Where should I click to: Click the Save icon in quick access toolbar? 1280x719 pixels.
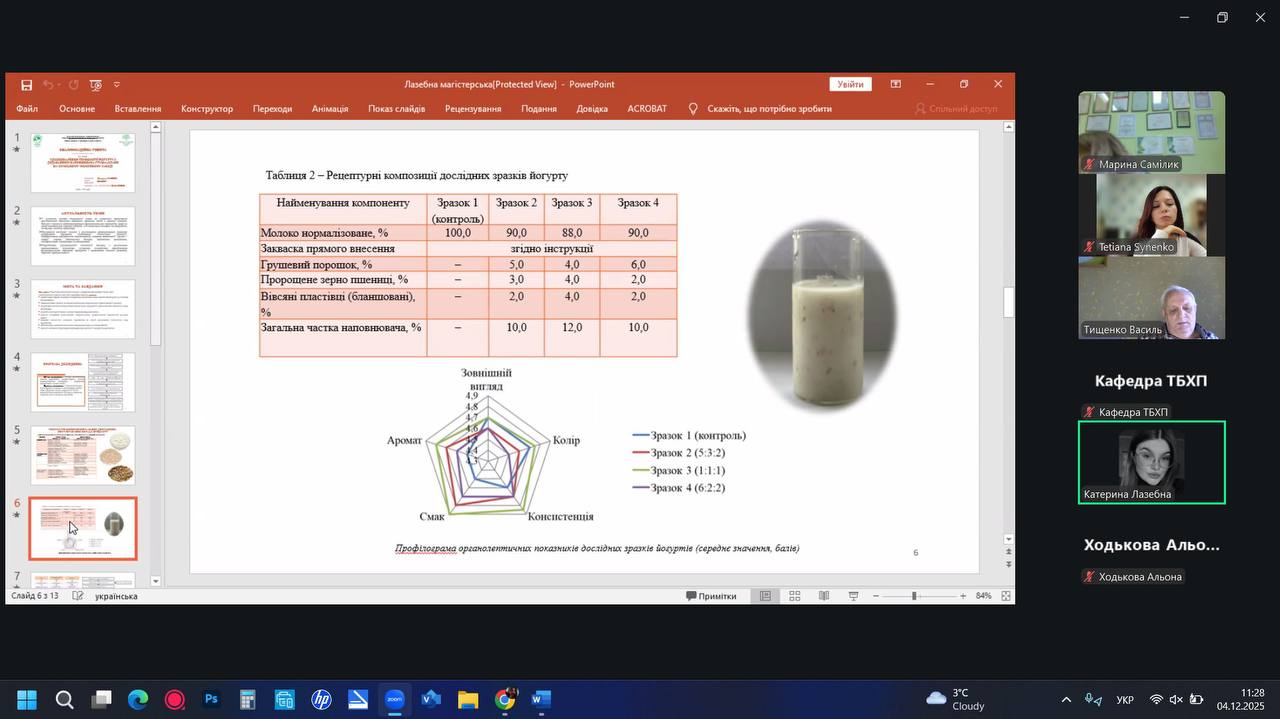[26, 85]
